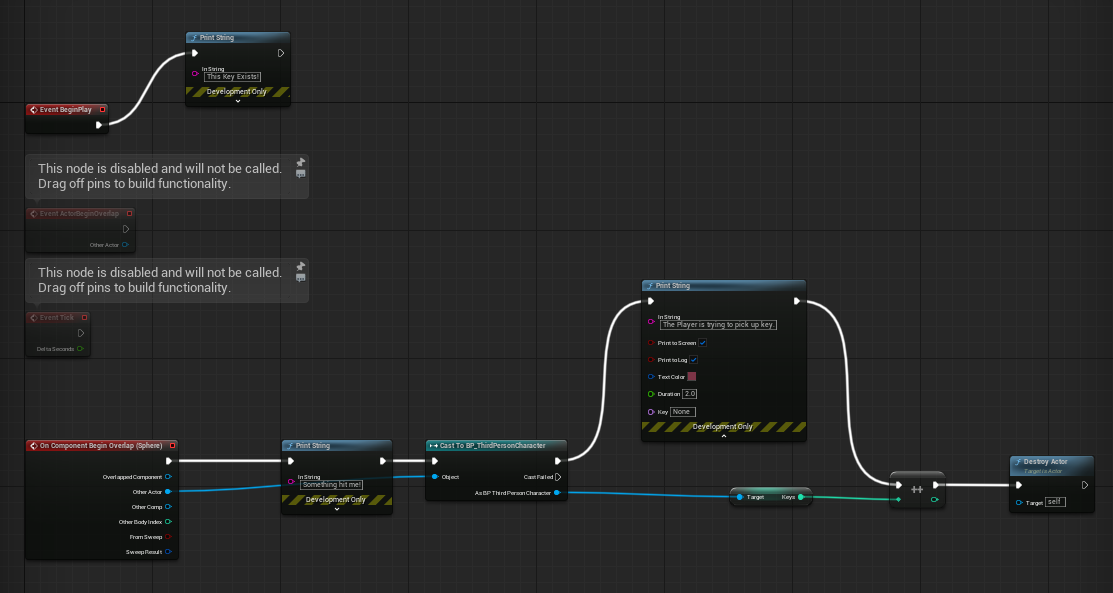Click Cast To BP_ThirdPersonCharacter exec output pin
This screenshot has height=593, width=1113.
coord(558,461)
